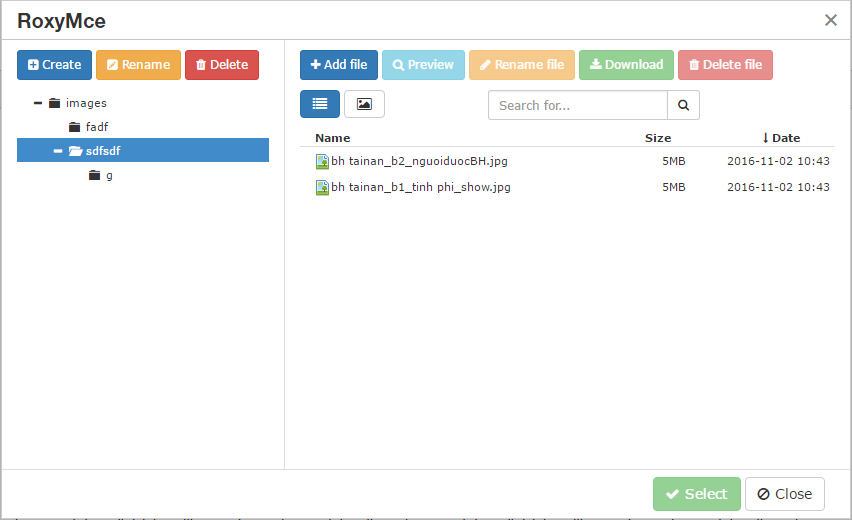Sort files by Size column header
Screen dimensions: 852x520
[x=658, y=138]
